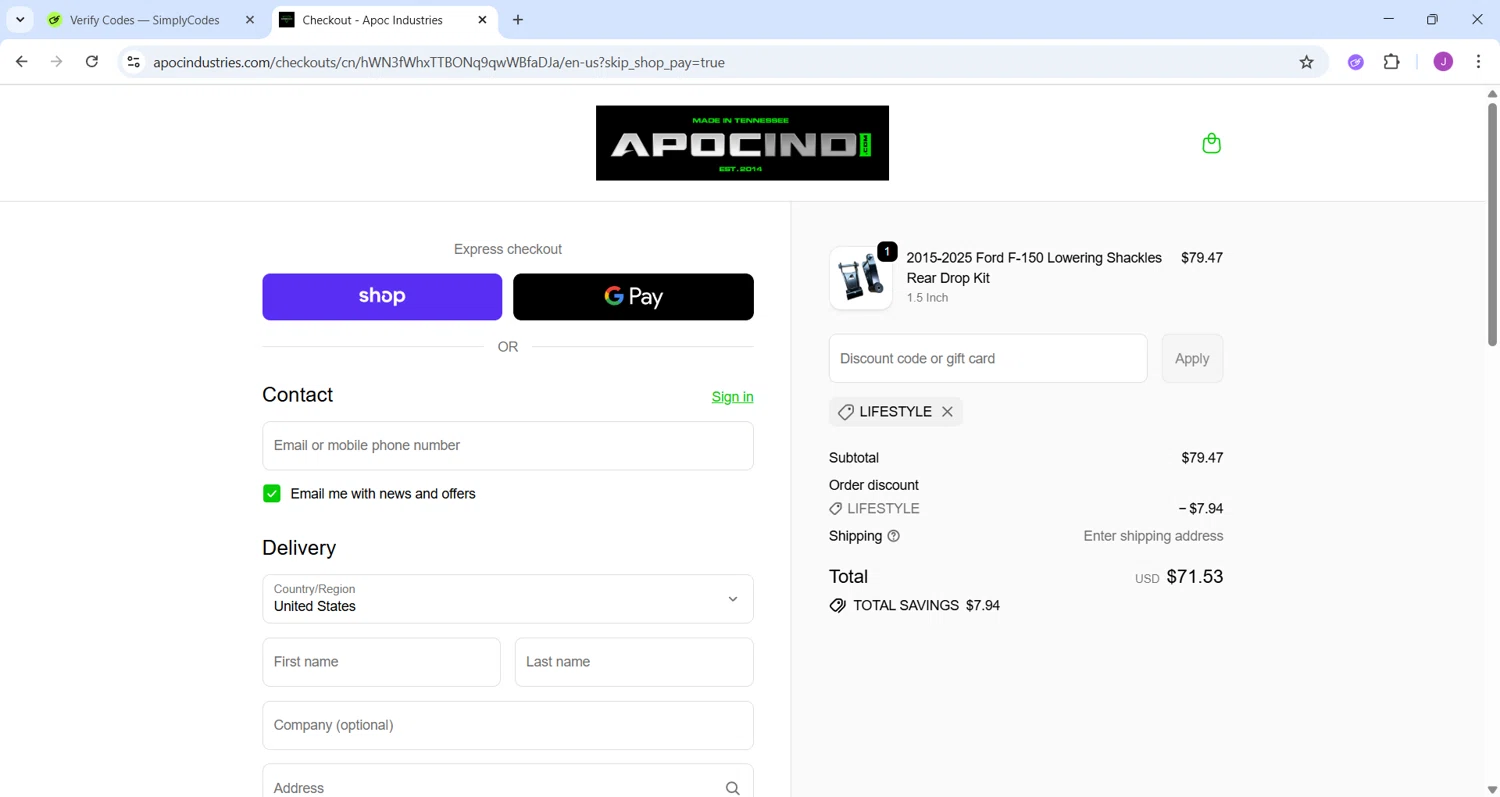Open the browser extensions puzzle icon
Image resolution: width=1500 pixels, height=797 pixels.
[x=1391, y=62]
